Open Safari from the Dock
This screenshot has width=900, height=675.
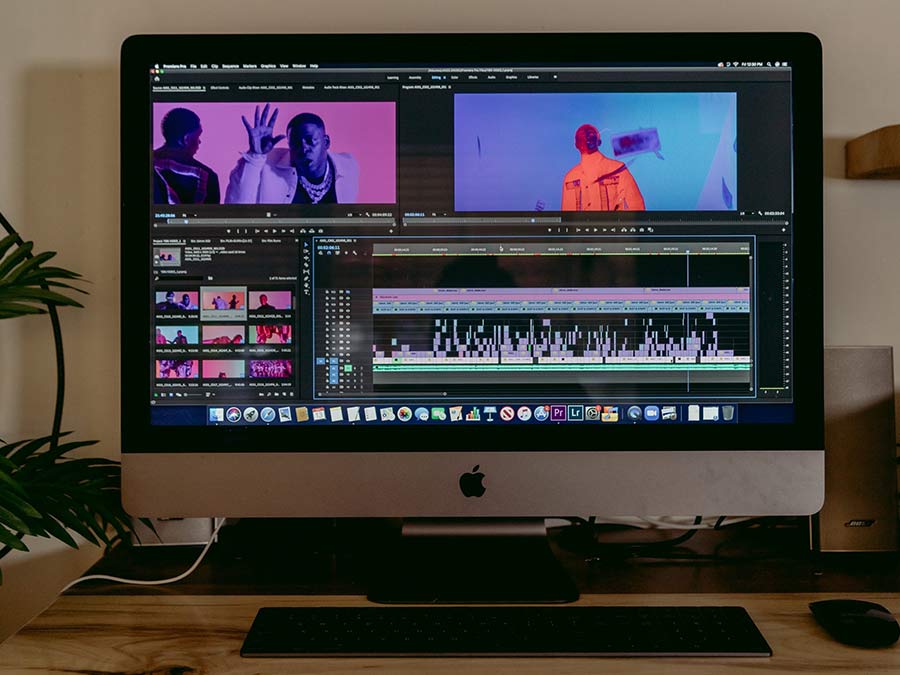267,414
